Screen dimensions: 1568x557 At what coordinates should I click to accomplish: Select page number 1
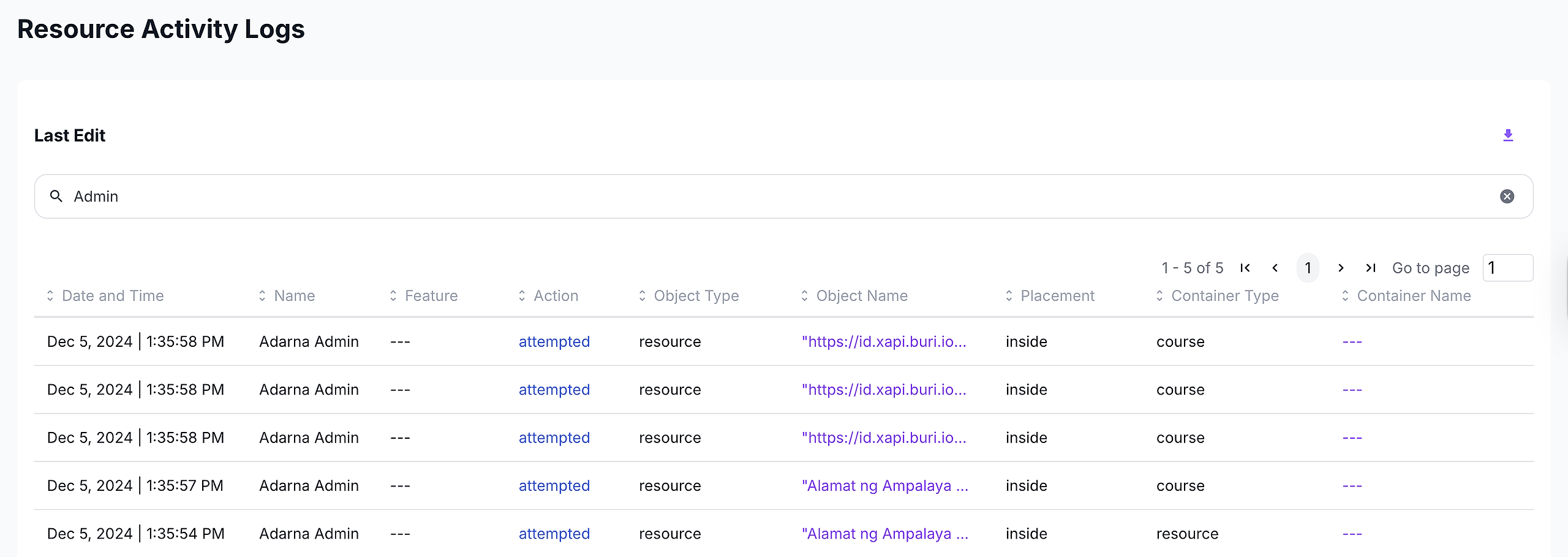(x=1308, y=268)
